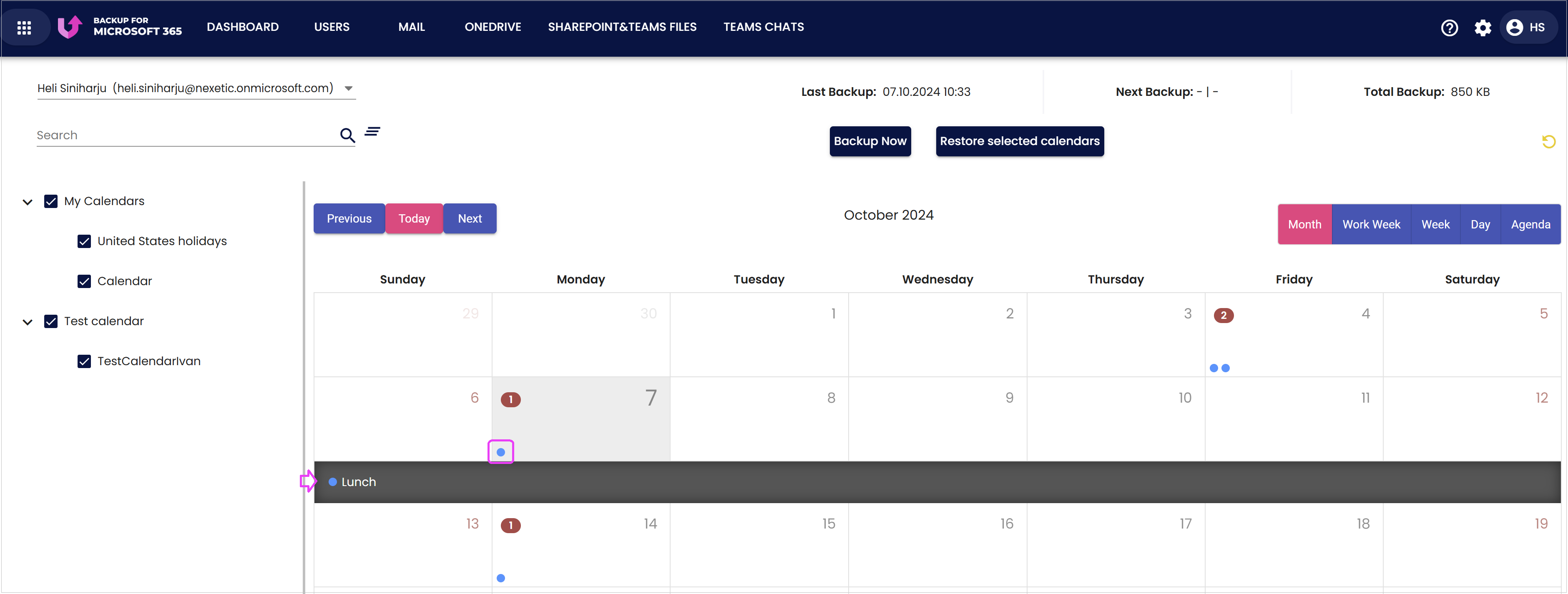The width and height of the screenshot is (1568, 594).
Task: Select day number 19 in the calendar
Action: (x=1540, y=524)
